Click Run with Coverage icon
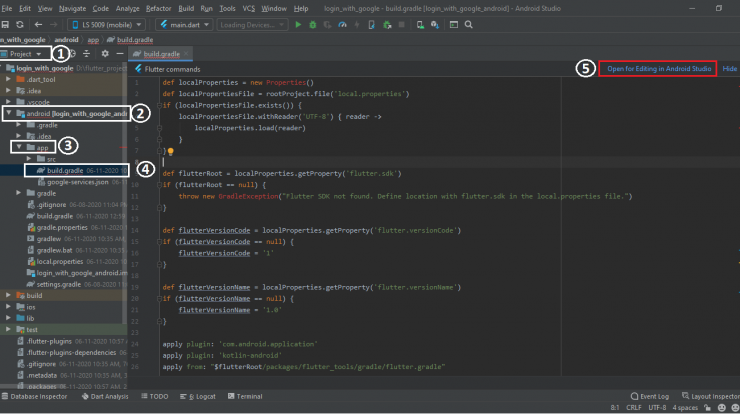 [327, 25]
